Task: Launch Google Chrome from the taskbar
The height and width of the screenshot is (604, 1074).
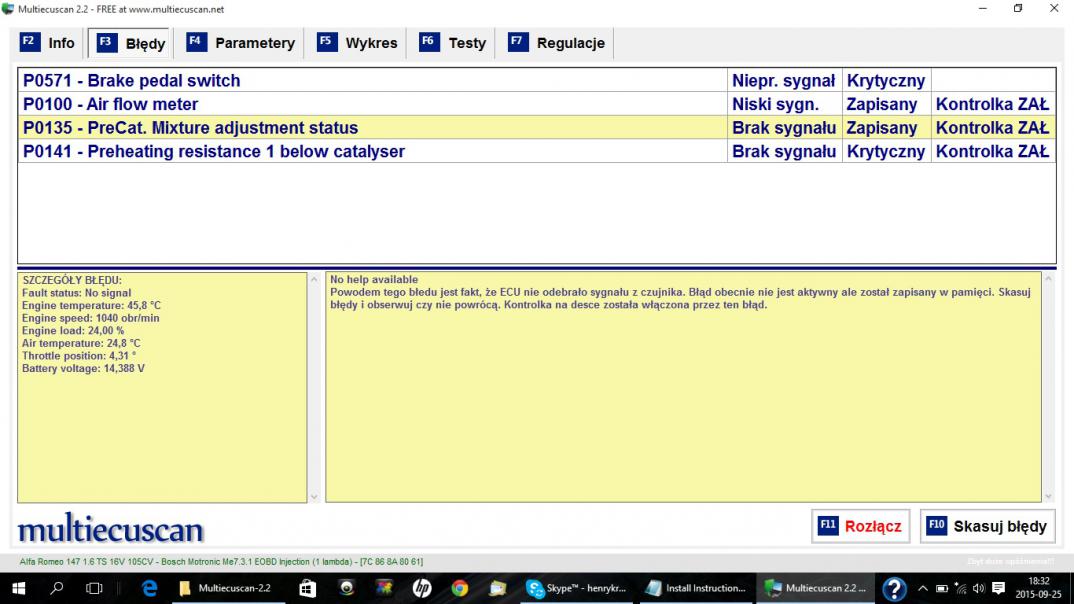Action: [460, 588]
